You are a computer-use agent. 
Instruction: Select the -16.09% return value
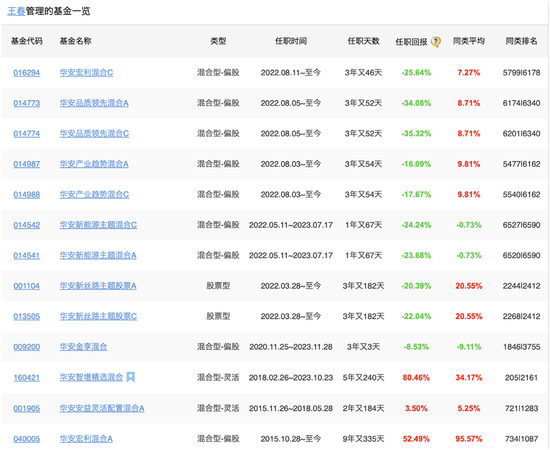416,164
